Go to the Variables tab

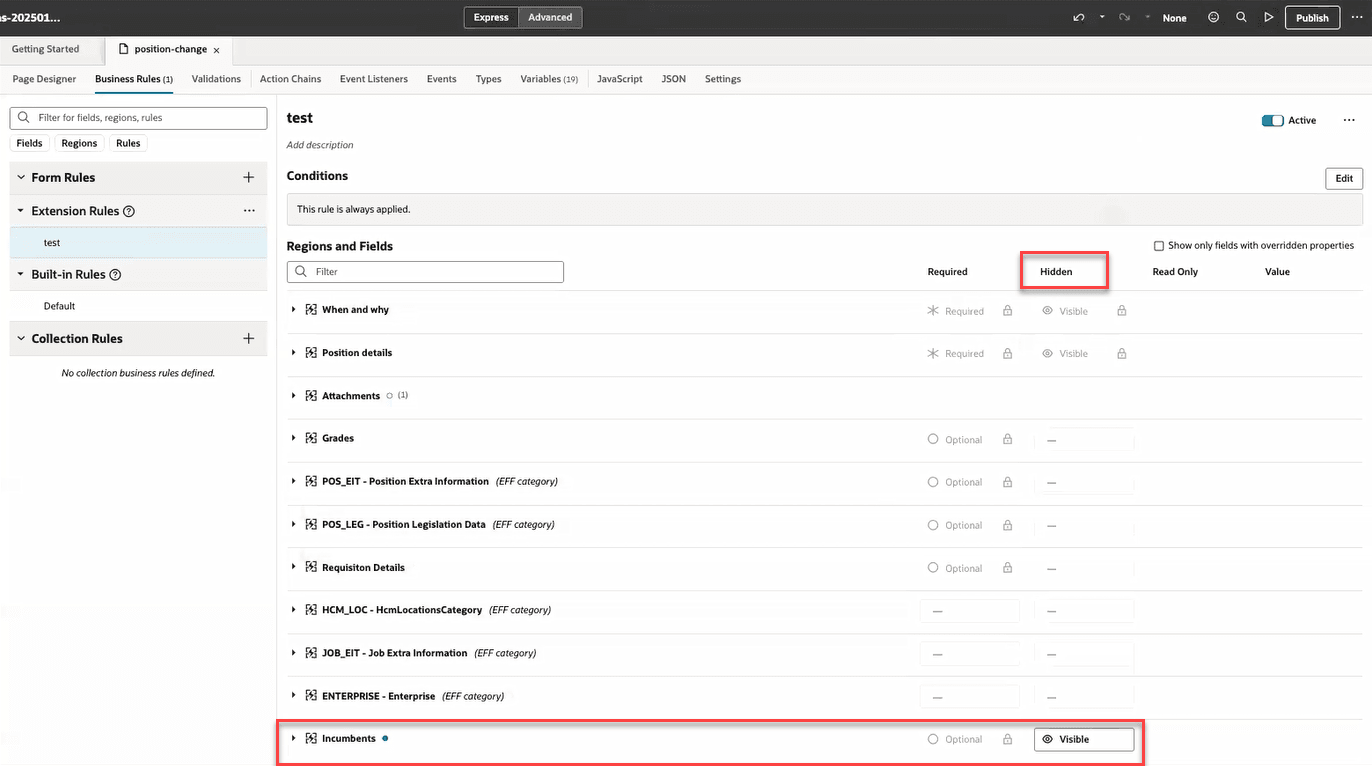coord(549,79)
